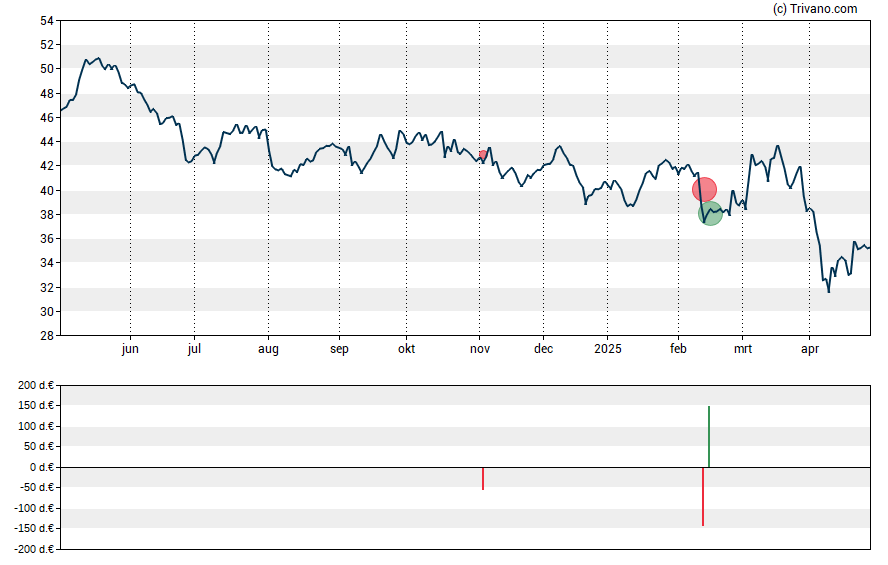Click the 'jun' month label

(x=130, y=349)
